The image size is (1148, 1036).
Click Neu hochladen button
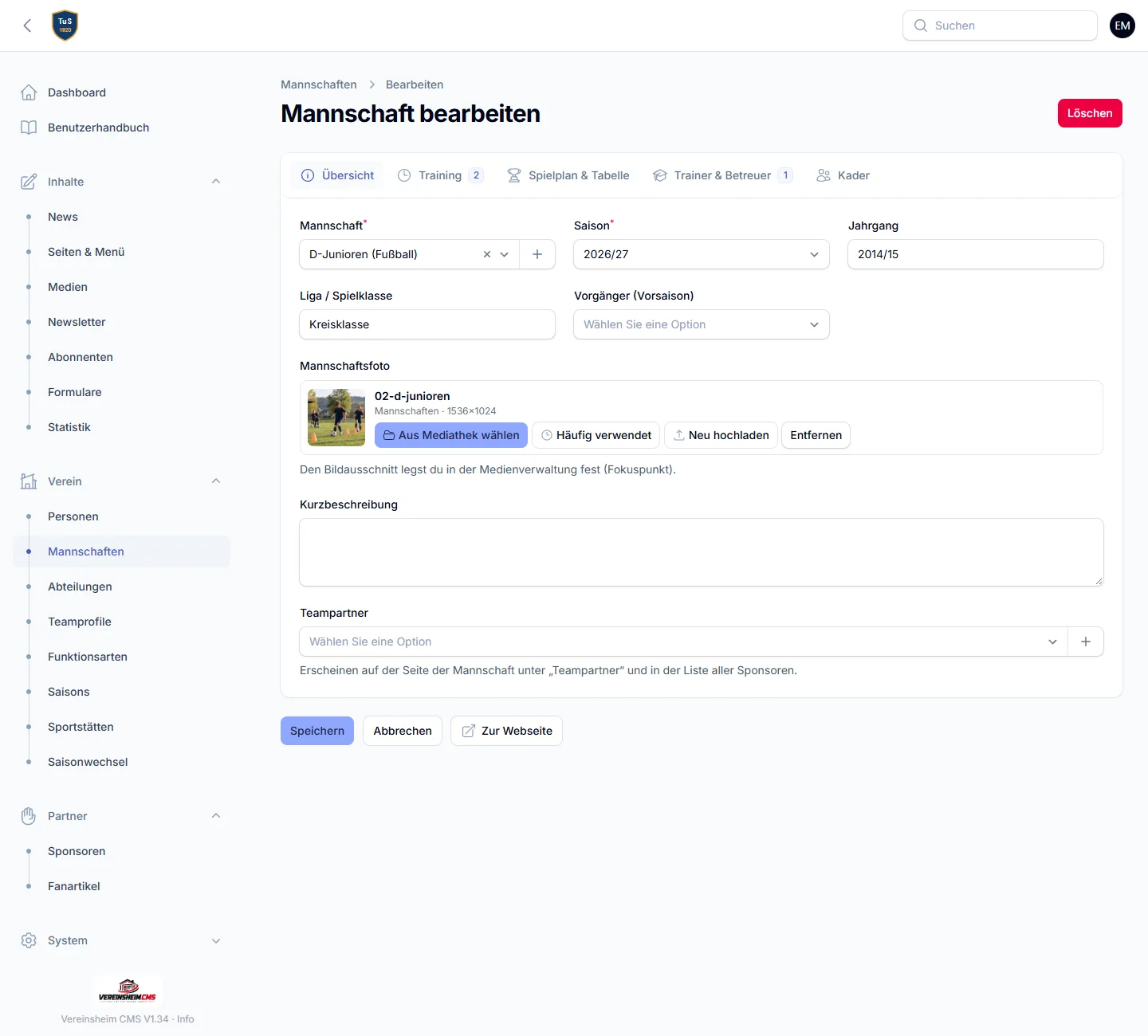pyautogui.click(x=721, y=435)
